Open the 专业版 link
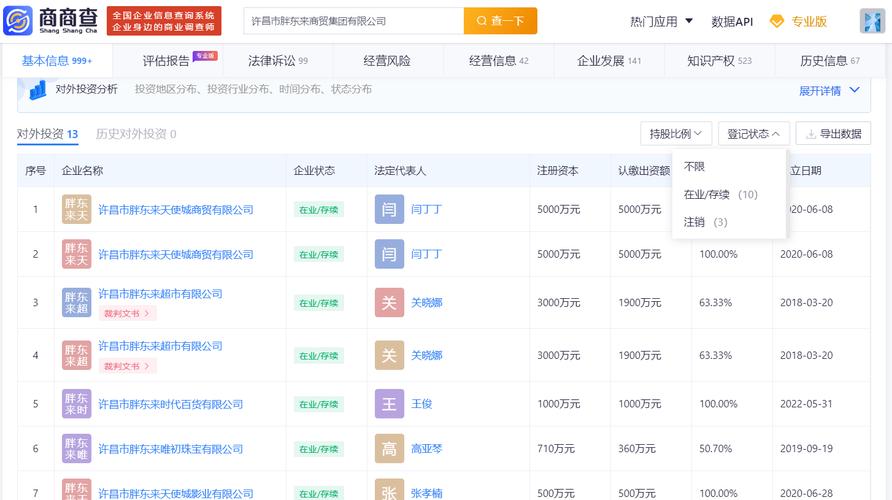This screenshot has width=892, height=500. [808, 22]
